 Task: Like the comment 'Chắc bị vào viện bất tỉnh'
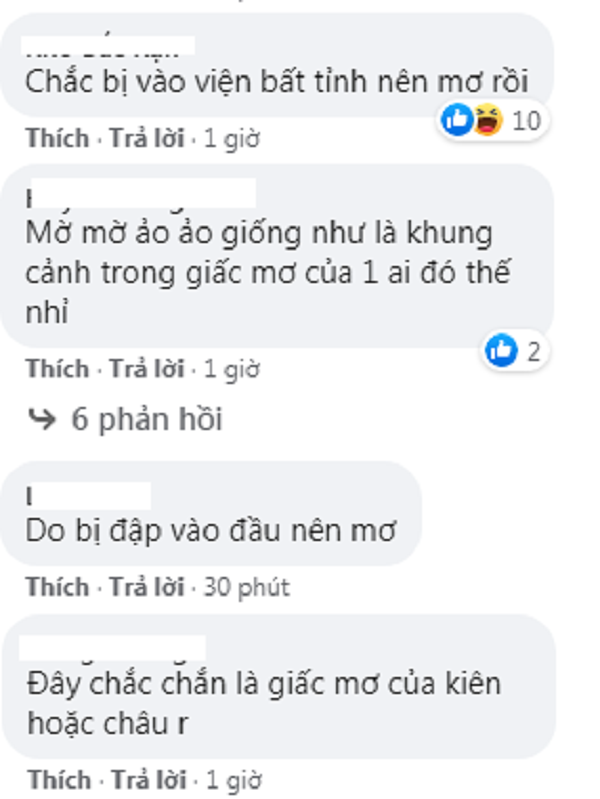point(58,138)
